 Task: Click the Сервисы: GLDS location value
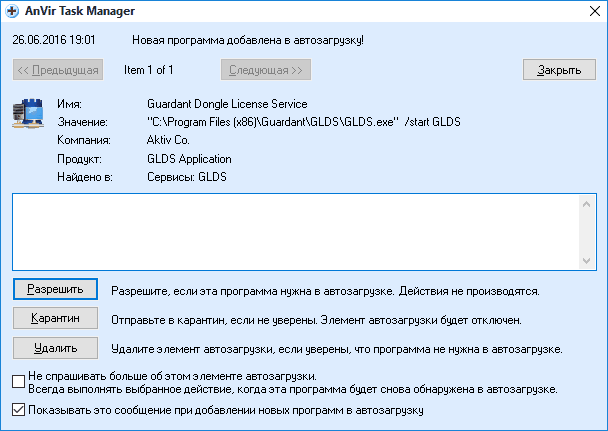(x=187, y=177)
